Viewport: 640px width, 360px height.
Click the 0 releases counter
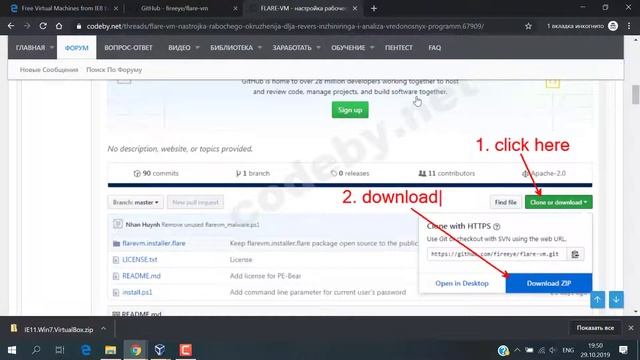[350, 173]
